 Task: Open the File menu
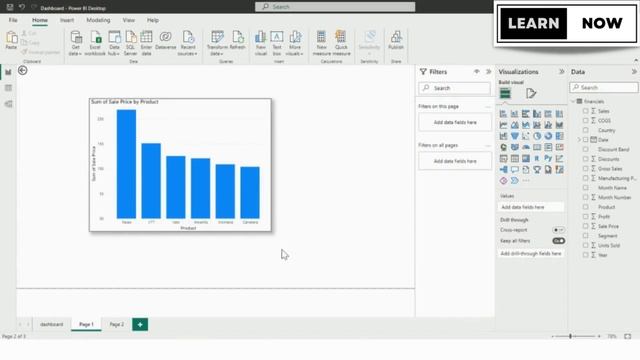(13, 20)
